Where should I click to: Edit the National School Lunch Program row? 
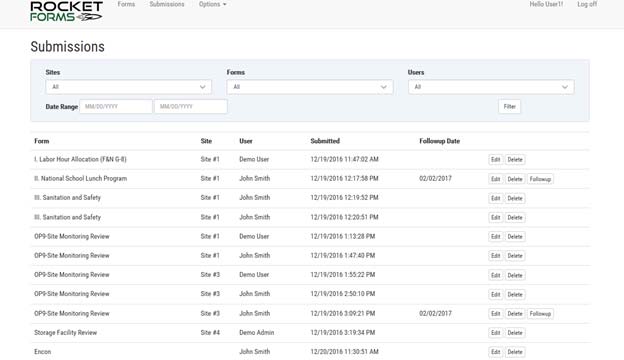pyautogui.click(x=495, y=179)
